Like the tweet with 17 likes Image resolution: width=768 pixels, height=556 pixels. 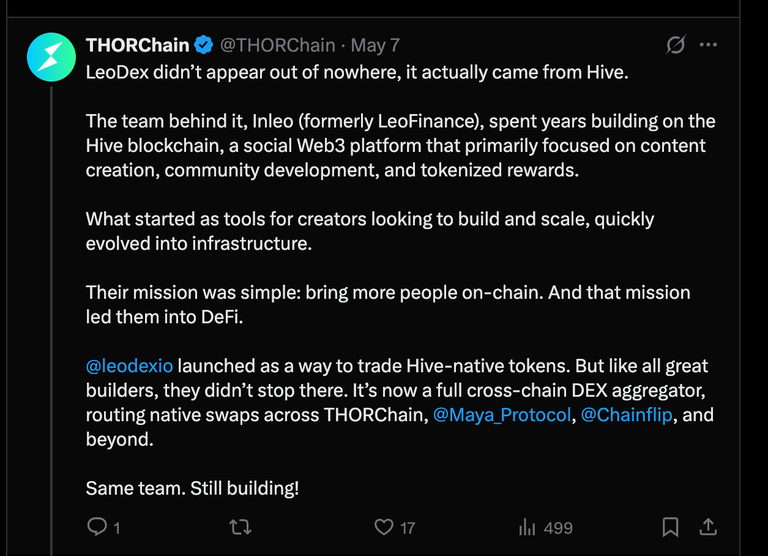[x=384, y=527]
